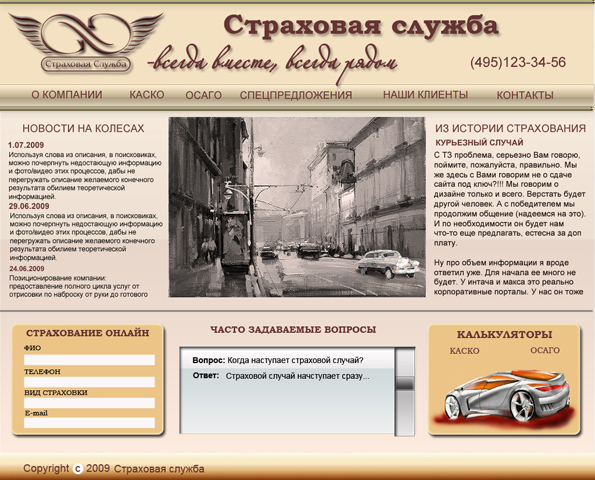Open the КУРЬЕЗНЫЙ СЛУЧАЙ article title
The width and height of the screenshot is (595, 480).
[x=479, y=143]
